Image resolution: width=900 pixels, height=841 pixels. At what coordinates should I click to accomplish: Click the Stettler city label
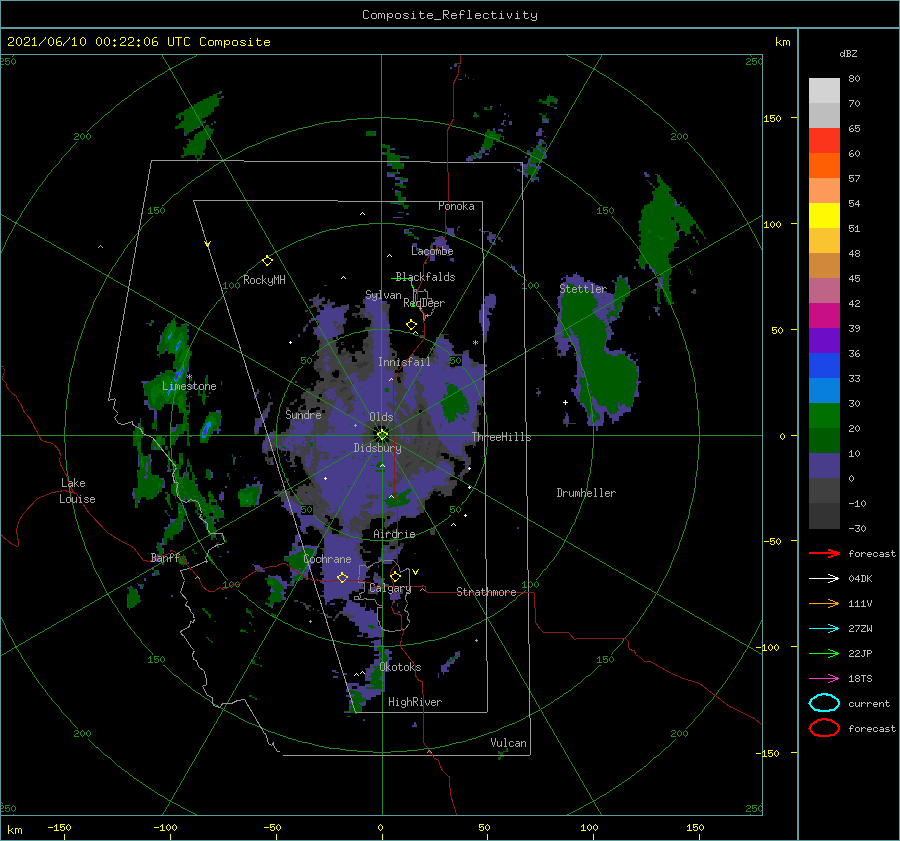583,289
